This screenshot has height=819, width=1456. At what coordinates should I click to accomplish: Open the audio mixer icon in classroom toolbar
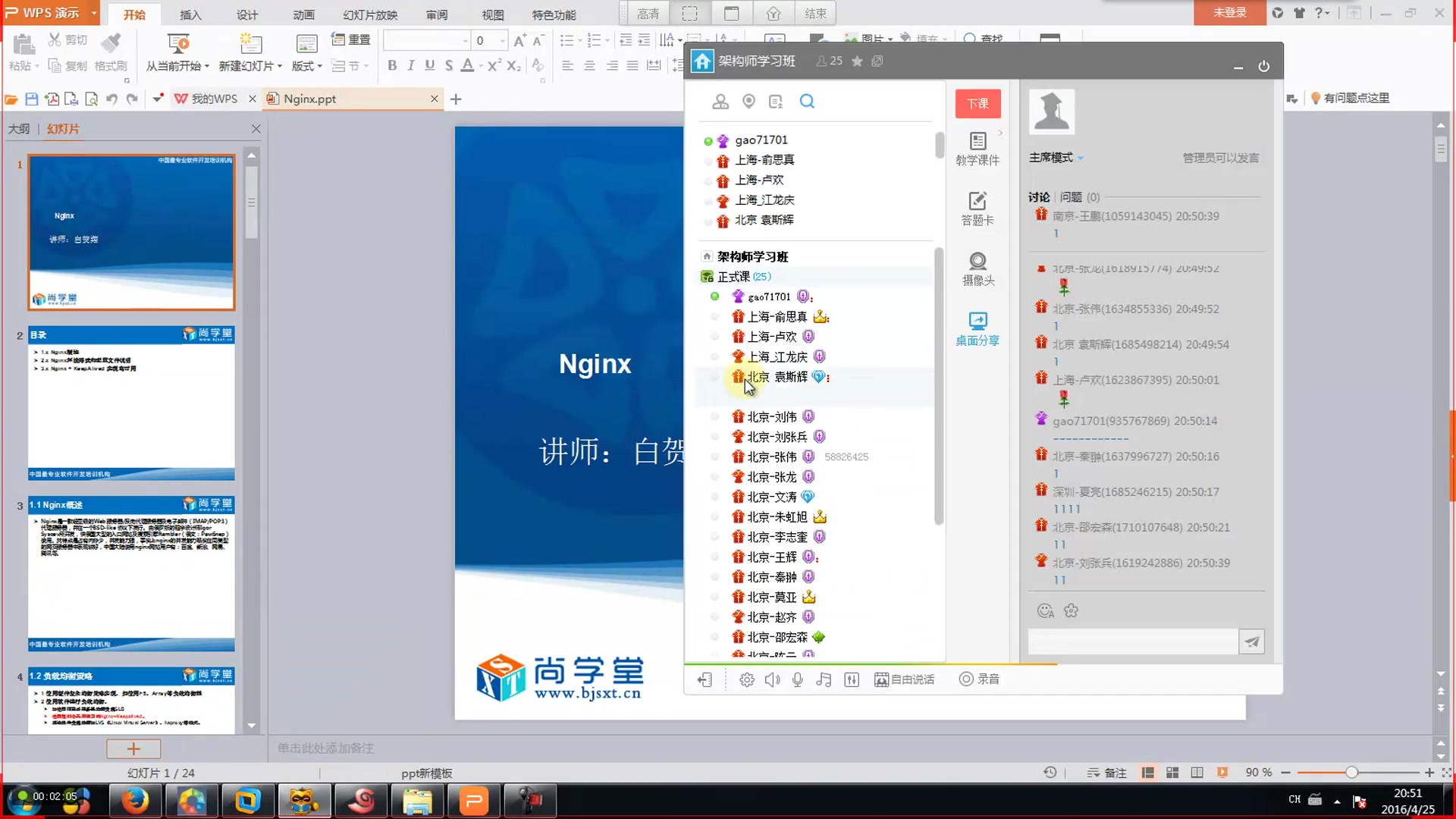852,679
